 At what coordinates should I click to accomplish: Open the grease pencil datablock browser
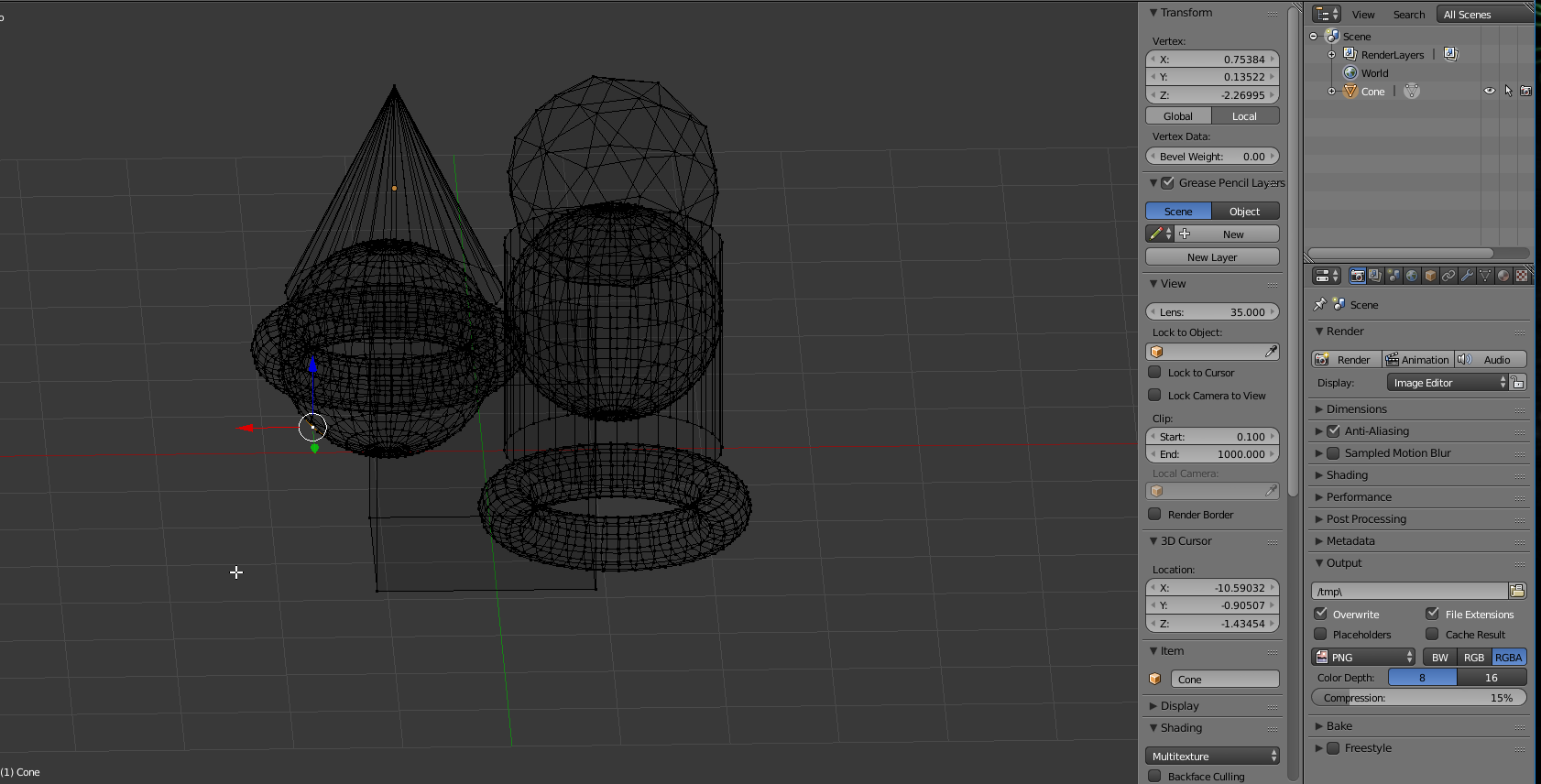pyautogui.click(x=1160, y=234)
